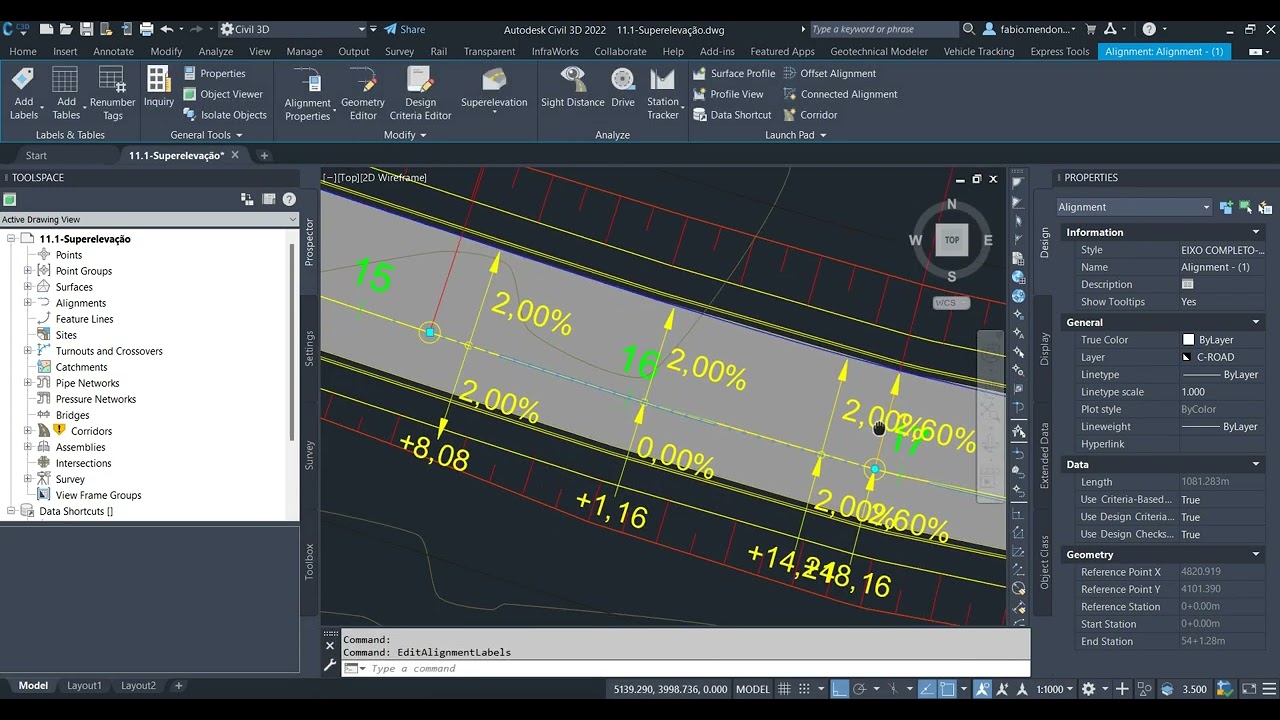1280x720 pixels.
Task: Expand the Corridors tree node
Action: pos(28,431)
